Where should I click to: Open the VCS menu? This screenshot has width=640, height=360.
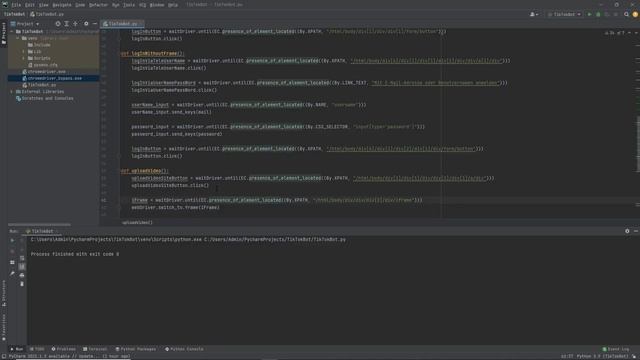[x=142, y=5]
